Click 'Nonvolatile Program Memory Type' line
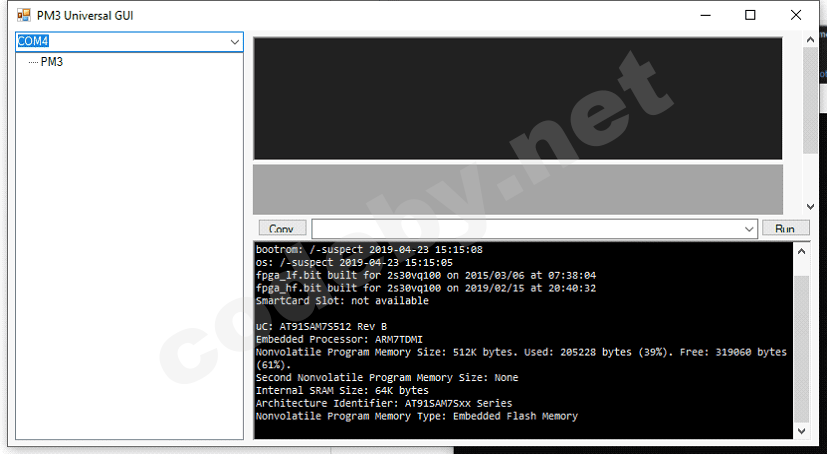The image size is (827, 454). (x=417, y=416)
